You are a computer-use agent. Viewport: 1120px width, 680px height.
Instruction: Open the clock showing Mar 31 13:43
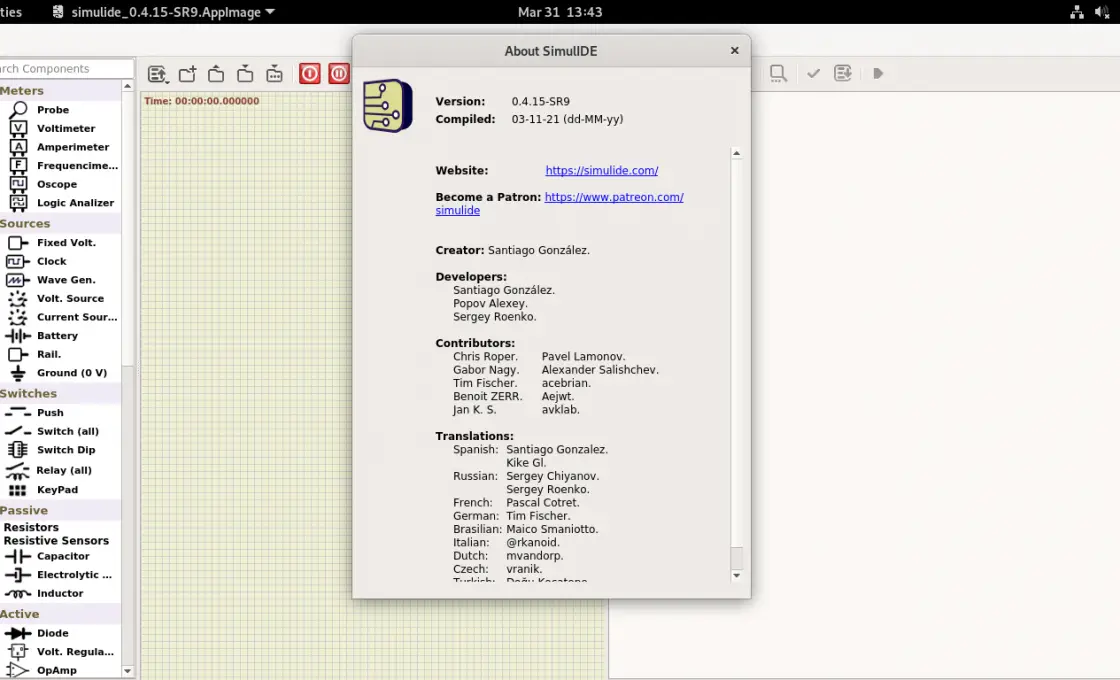point(560,12)
